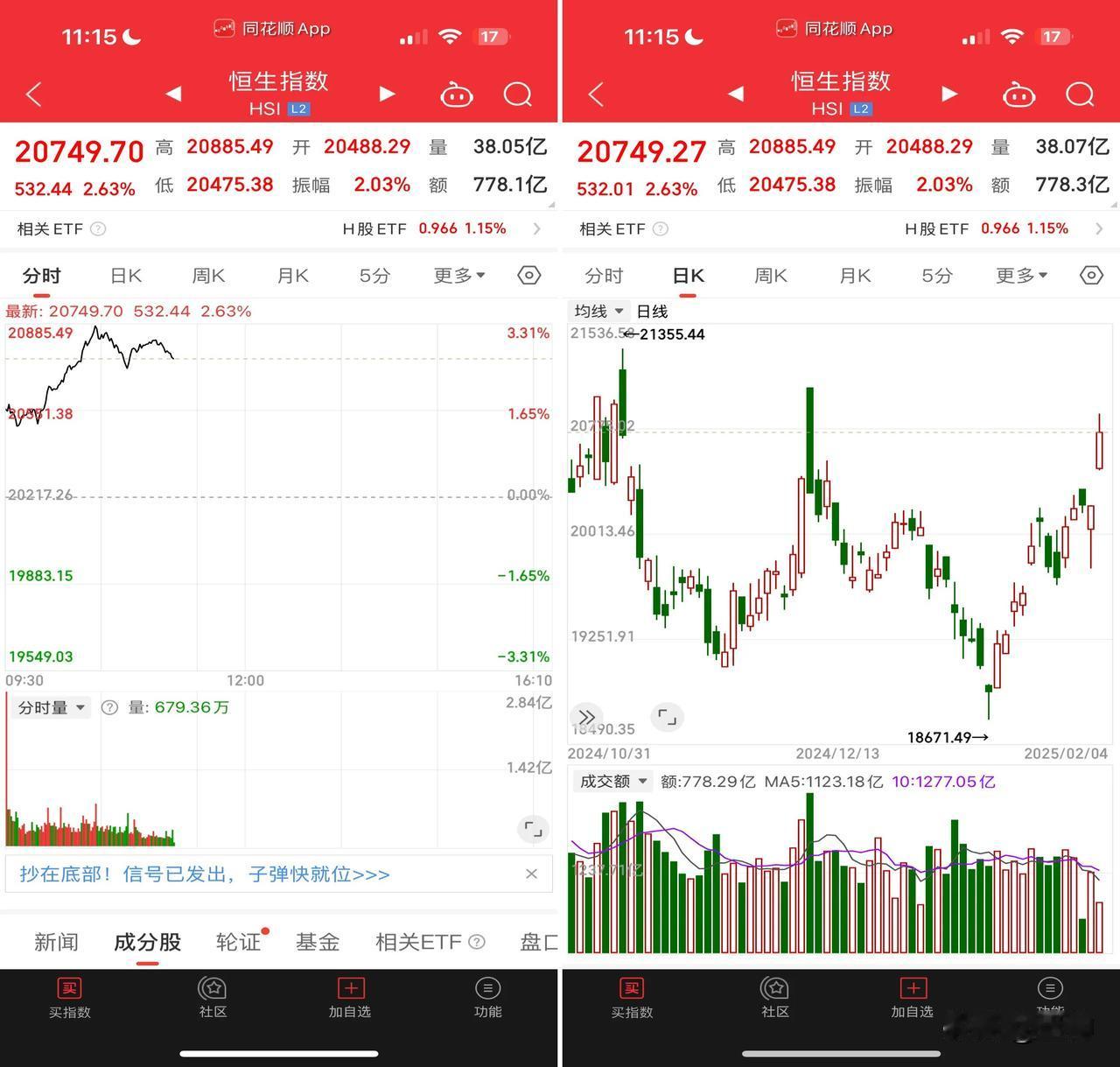This screenshot has width=1120, height=1067.
Task: Tap the 量: 679.36万 volume reading
Action: pyautogui.click(x=179, y=707)
